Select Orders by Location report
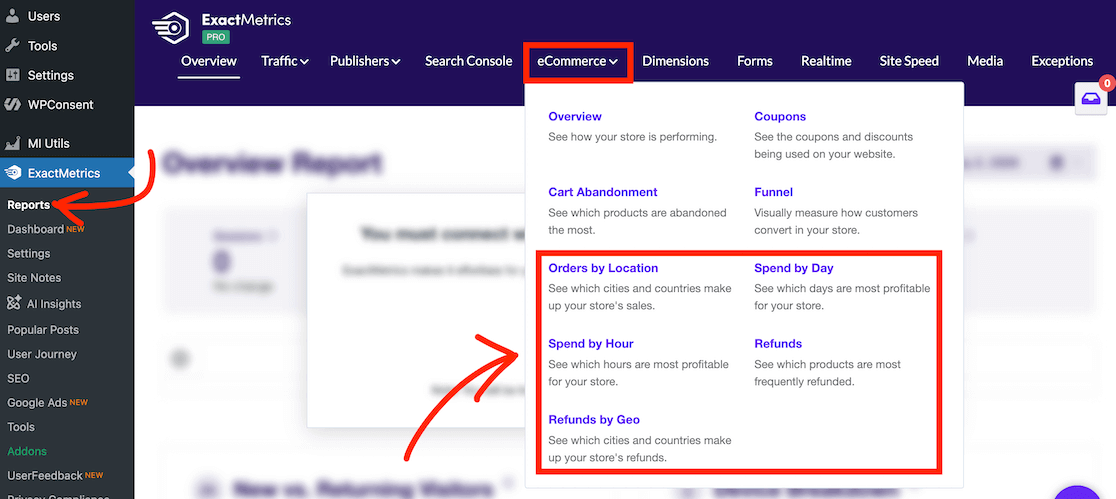The width and height of the screenshot is (1116, 499). (x=604, y=268)
